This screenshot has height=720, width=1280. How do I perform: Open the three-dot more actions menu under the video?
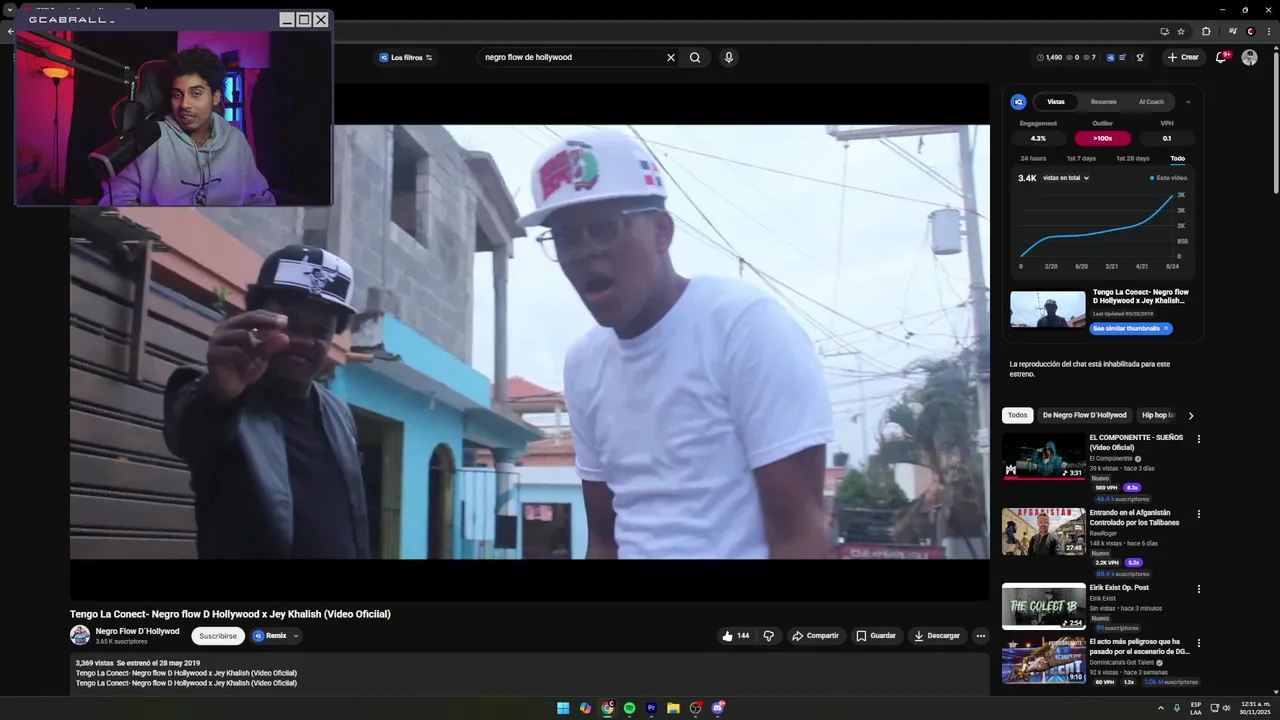[x=980, y=636]
